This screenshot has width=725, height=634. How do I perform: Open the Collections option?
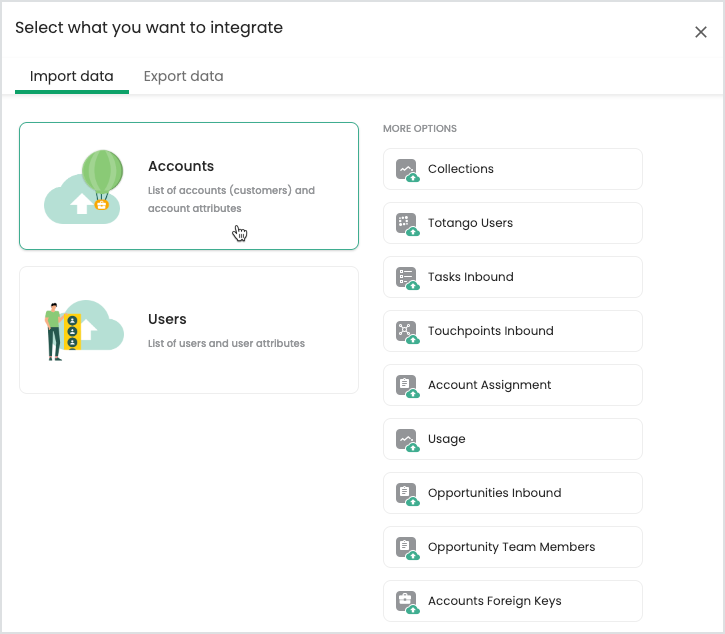[513, 169]
